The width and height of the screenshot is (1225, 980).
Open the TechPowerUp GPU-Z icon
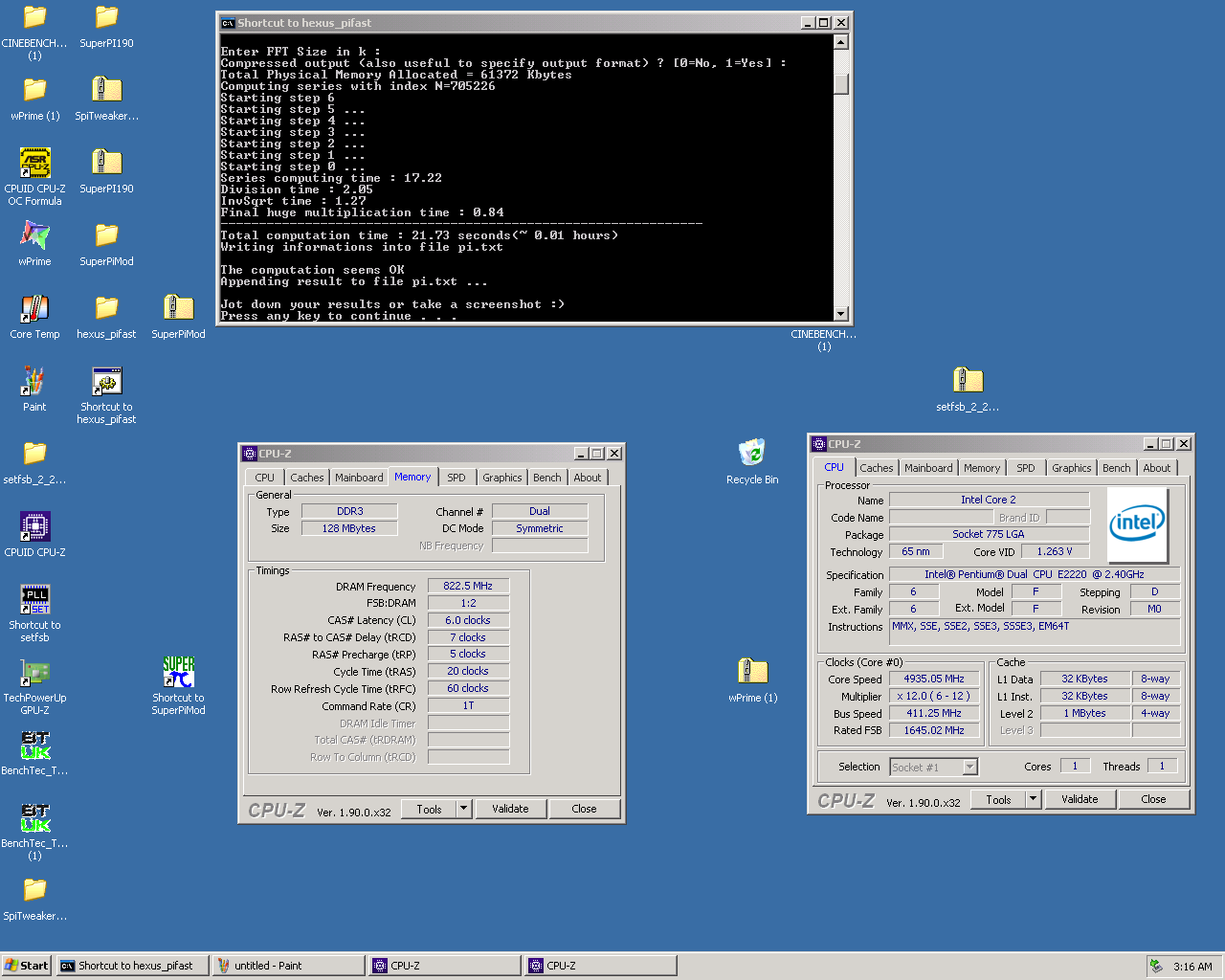[x=34, y=672]
